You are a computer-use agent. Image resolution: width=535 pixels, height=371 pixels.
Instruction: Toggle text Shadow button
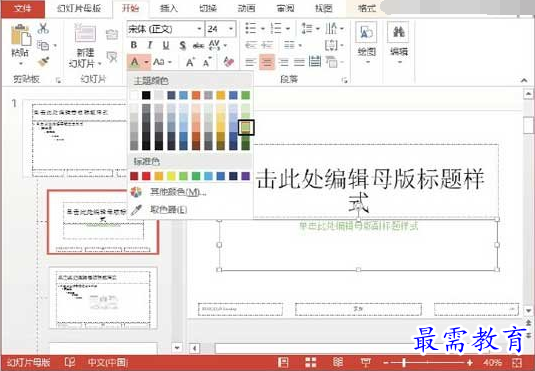tap(183, 45)
